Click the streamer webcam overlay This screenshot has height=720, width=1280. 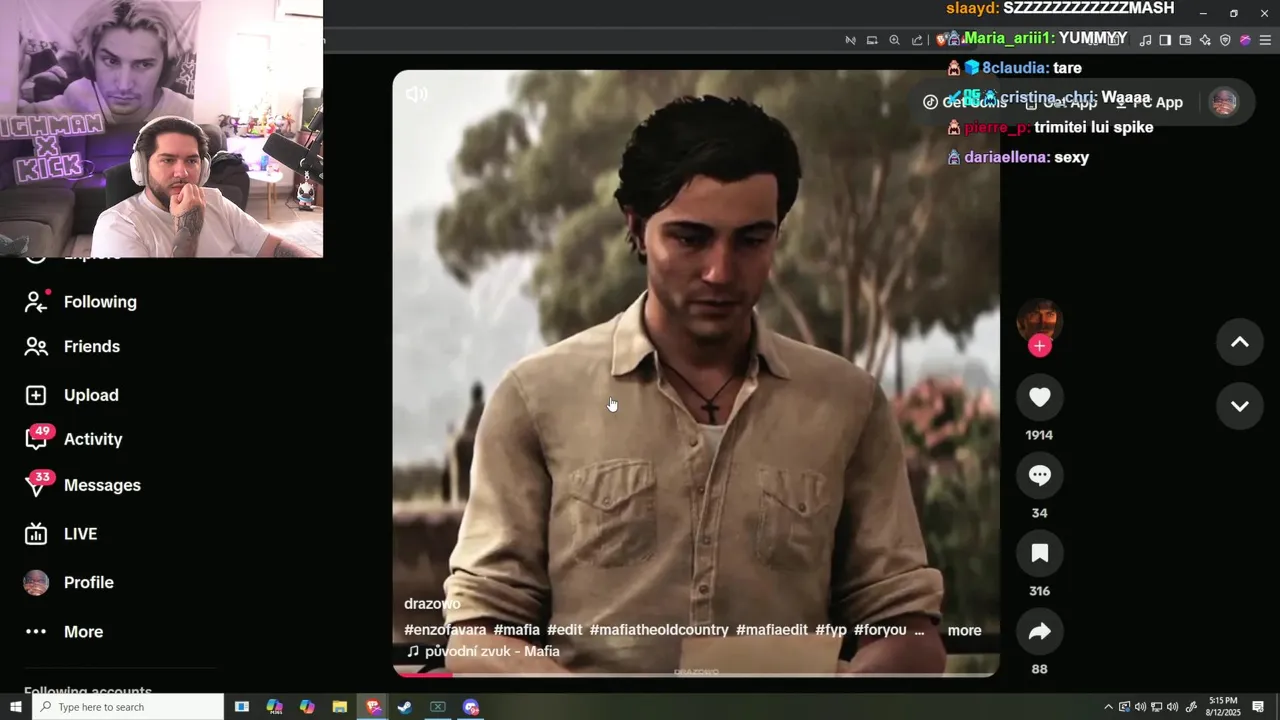161,129
